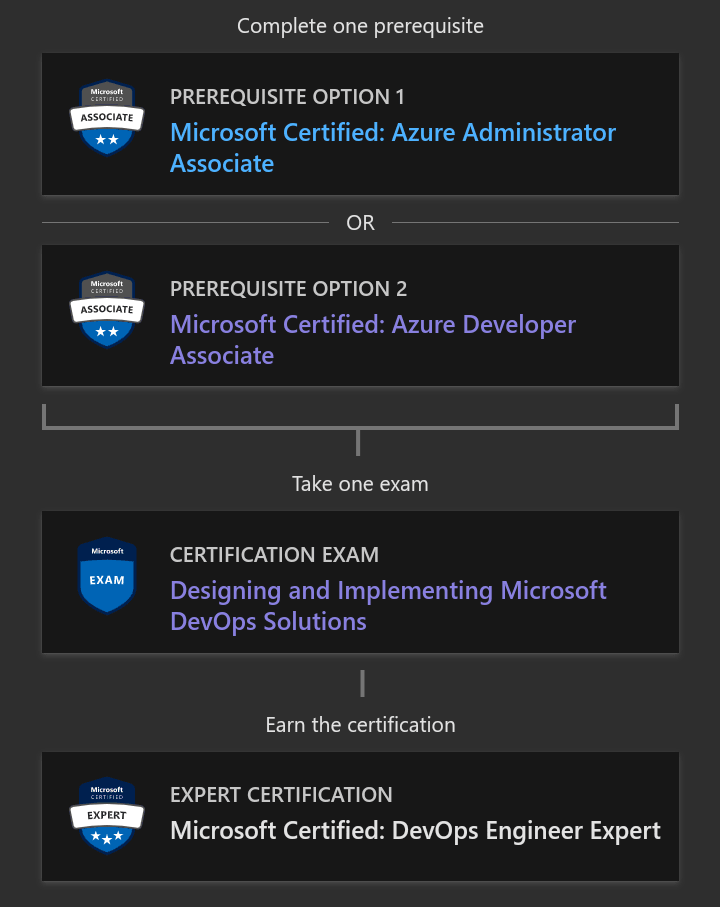
Task: Click 'Microsoft Certified: DevOps Engineer Expert' title
Action: coord(415,831)
